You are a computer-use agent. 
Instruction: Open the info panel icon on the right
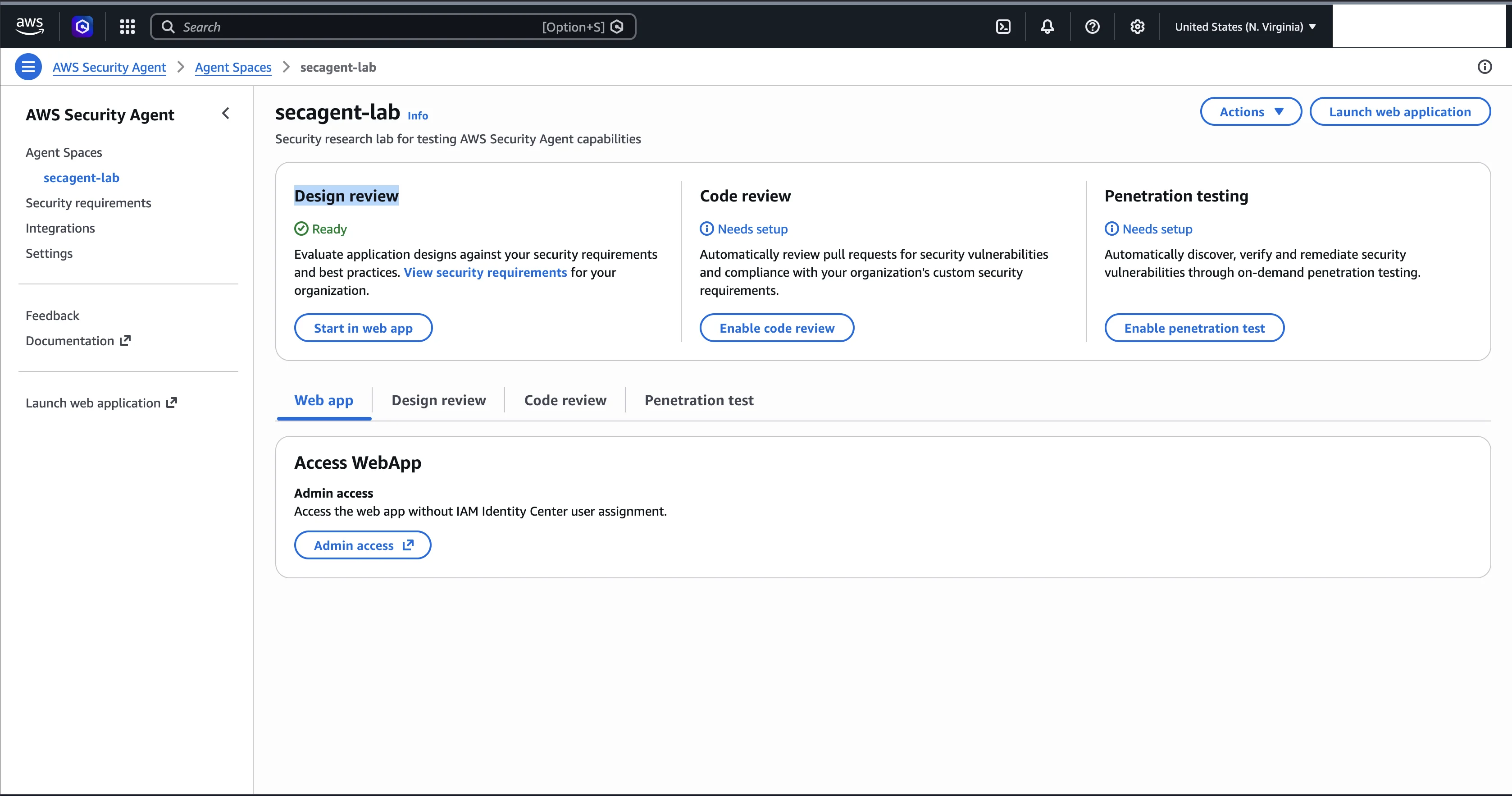pyautogui.click(x=1485, y=67)
